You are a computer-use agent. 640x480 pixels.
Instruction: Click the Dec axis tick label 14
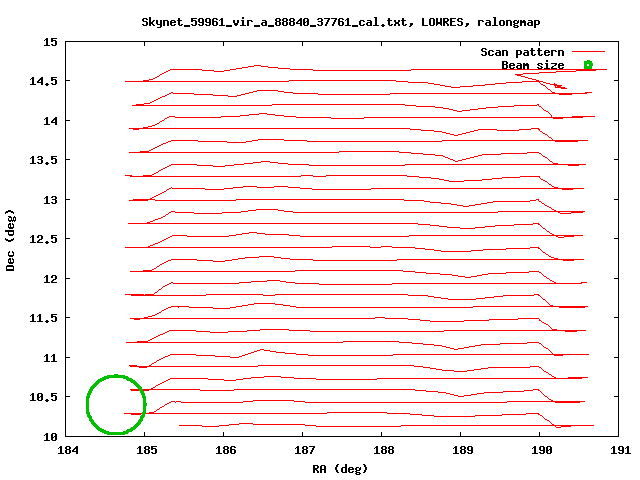(x=50, y=121)
